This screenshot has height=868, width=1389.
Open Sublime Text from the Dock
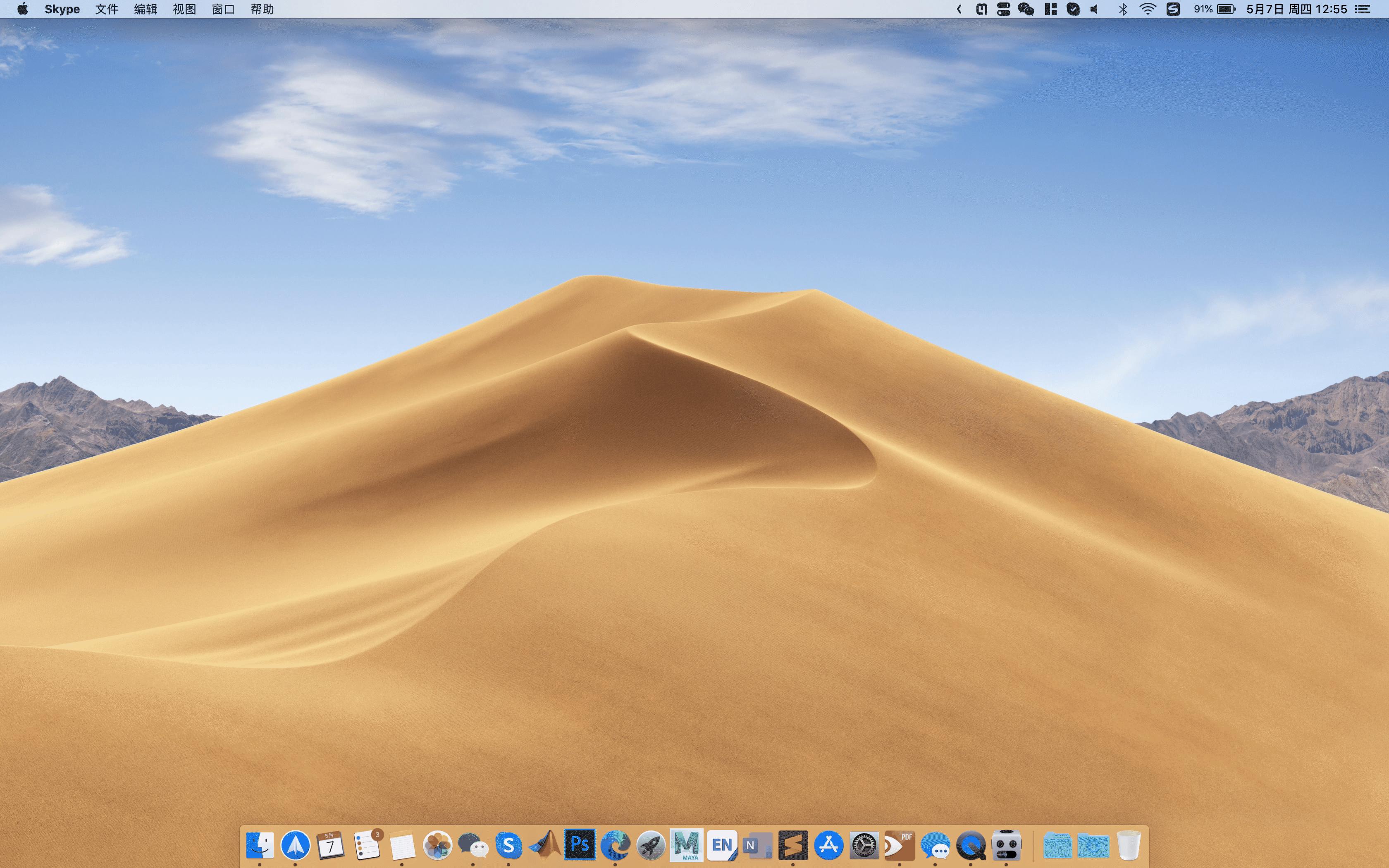(x=793, y=845)
